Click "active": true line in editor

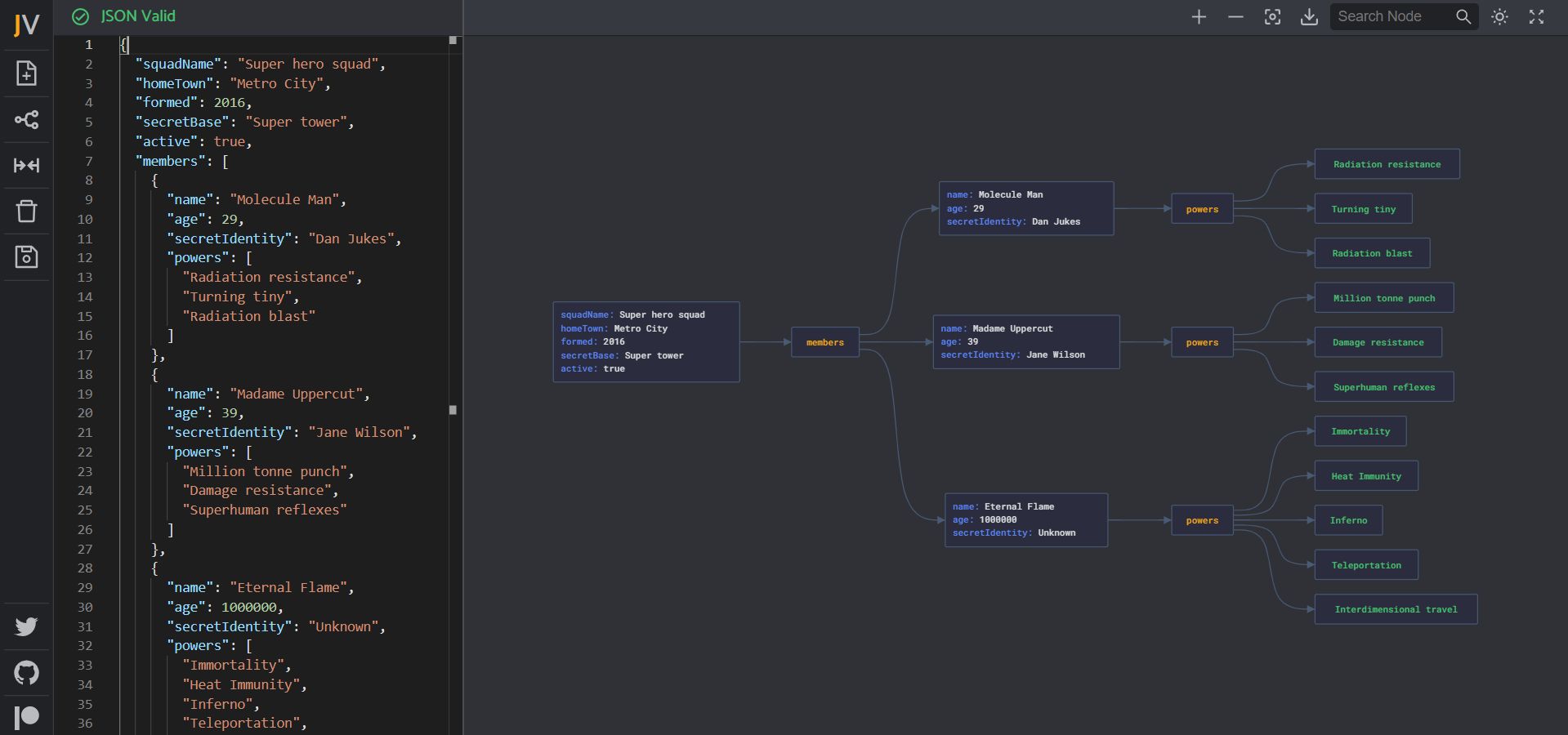pos(194,142)
